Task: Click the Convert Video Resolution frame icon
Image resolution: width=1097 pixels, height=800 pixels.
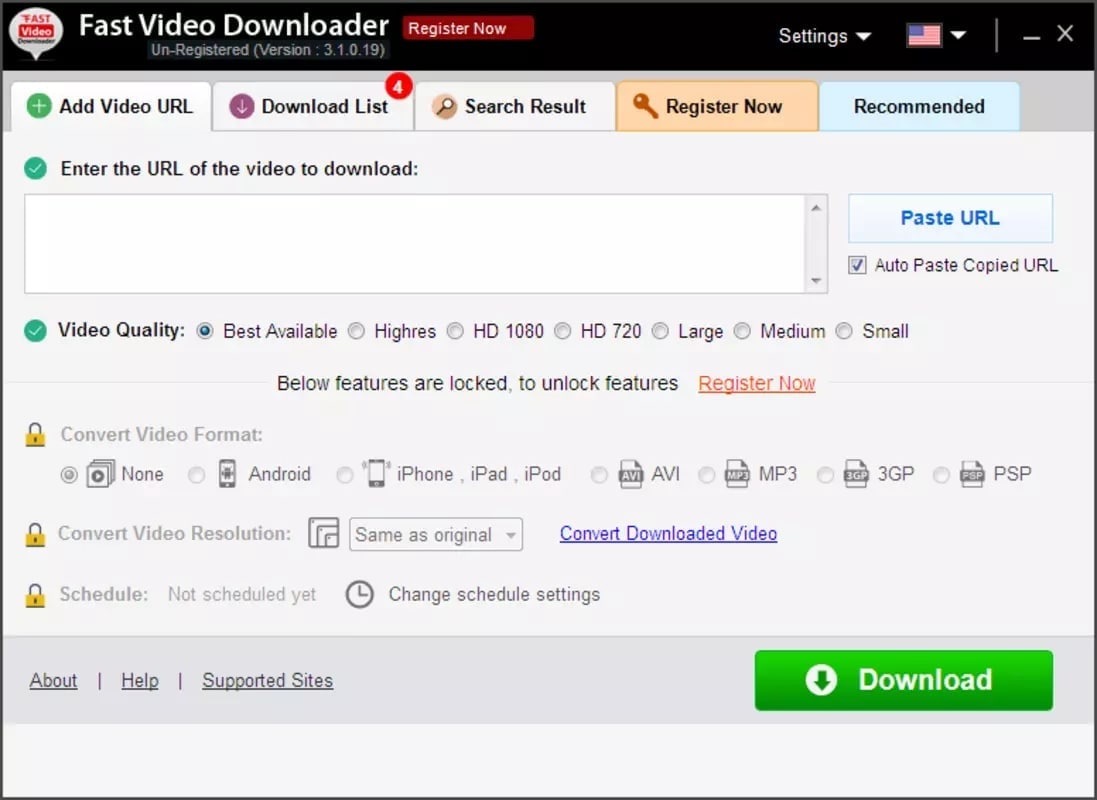Action: coord(324,534)
